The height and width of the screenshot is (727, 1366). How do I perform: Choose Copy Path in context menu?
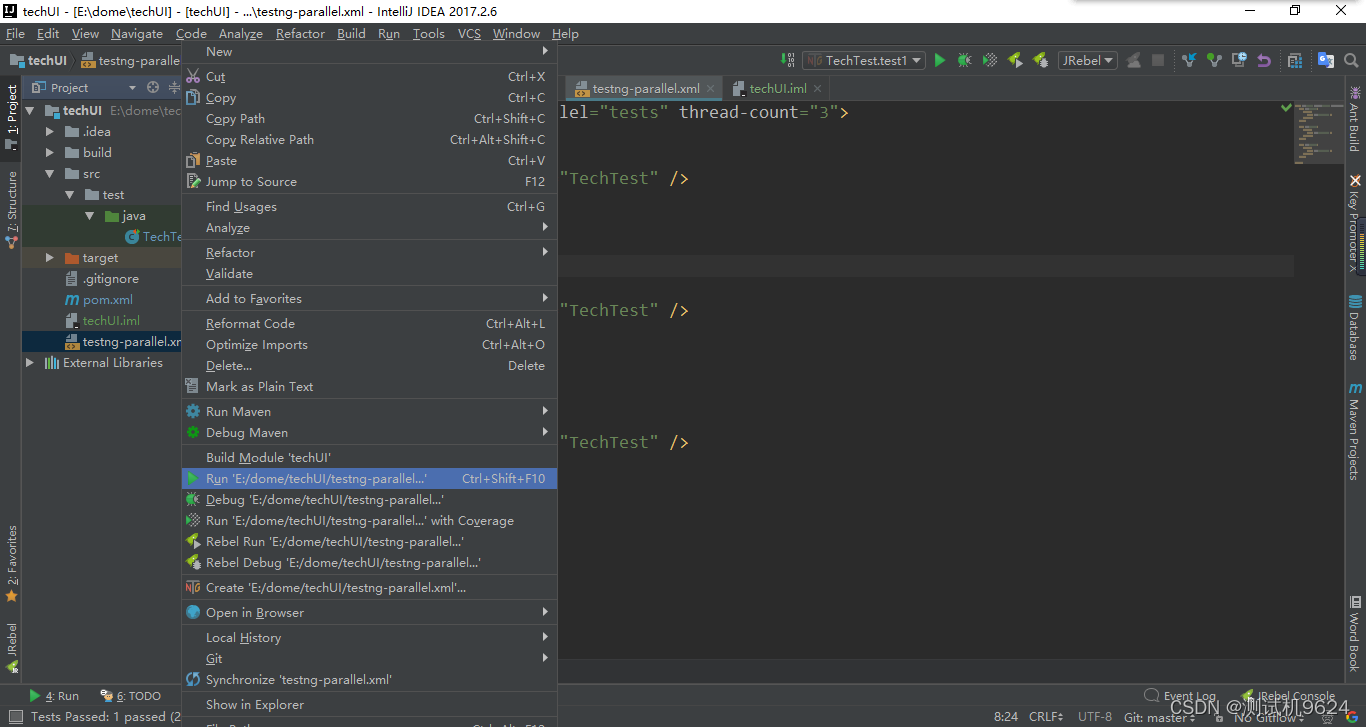369,119
